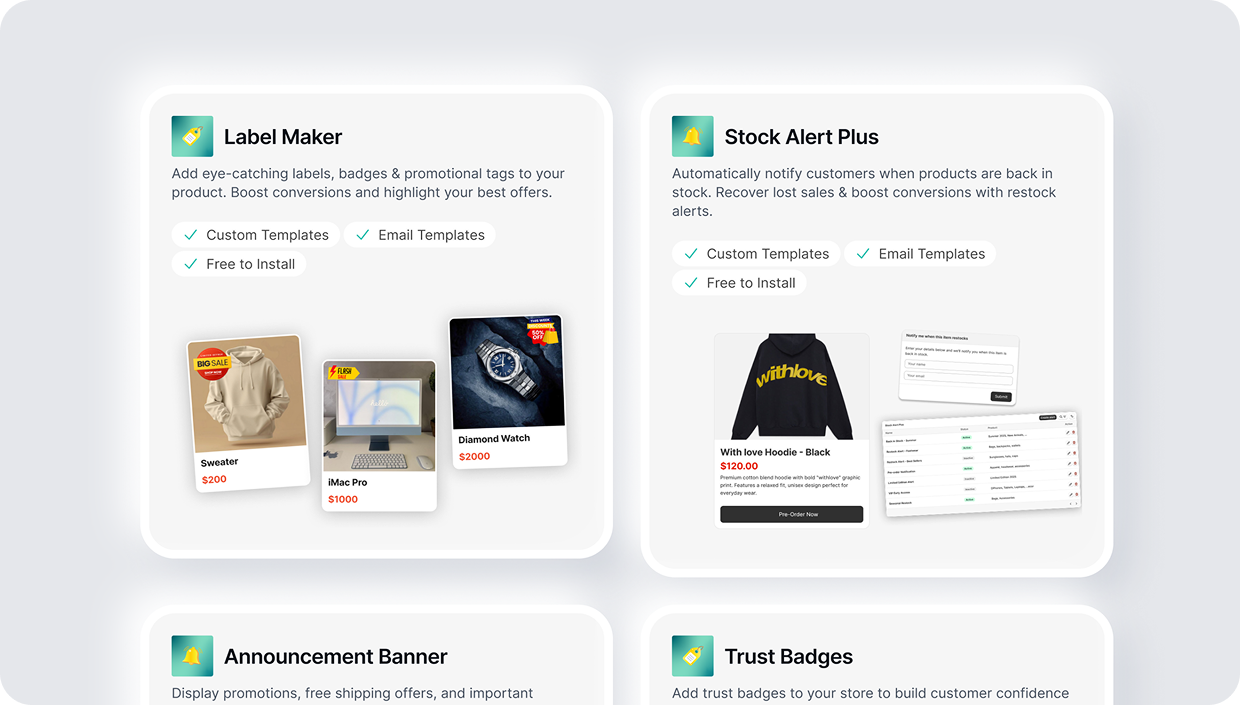
Task: Click the Trust Badges tag icon
Action: click(692, 656)
